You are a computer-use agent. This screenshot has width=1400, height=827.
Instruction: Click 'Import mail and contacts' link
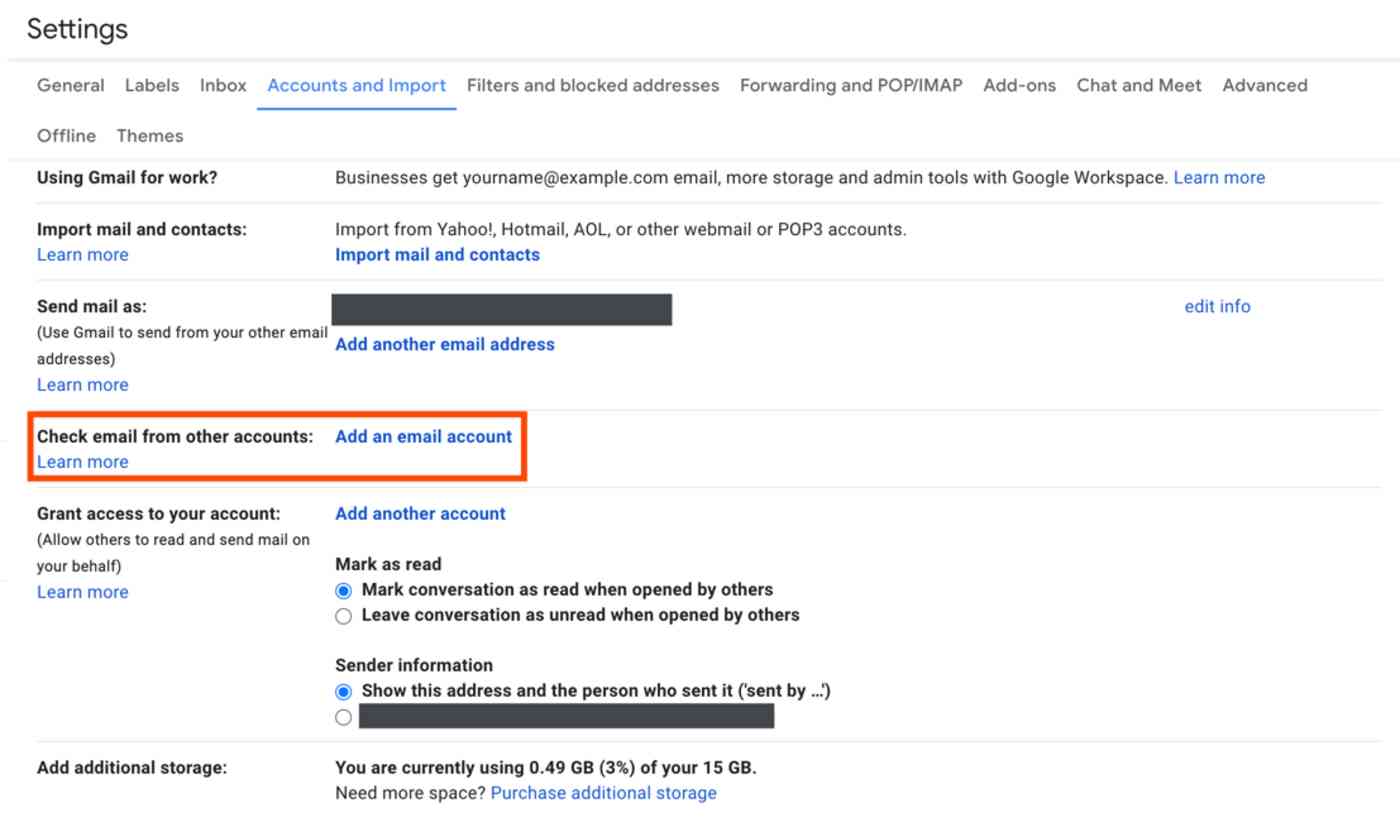tap(437, 254)
